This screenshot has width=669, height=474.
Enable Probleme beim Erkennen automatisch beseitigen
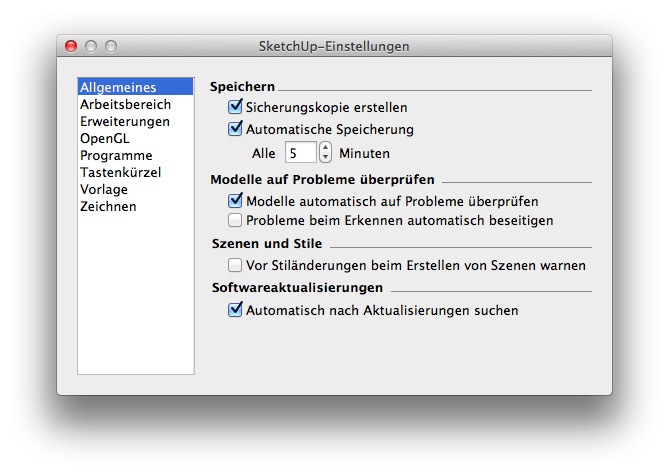(x=236, y=219)
